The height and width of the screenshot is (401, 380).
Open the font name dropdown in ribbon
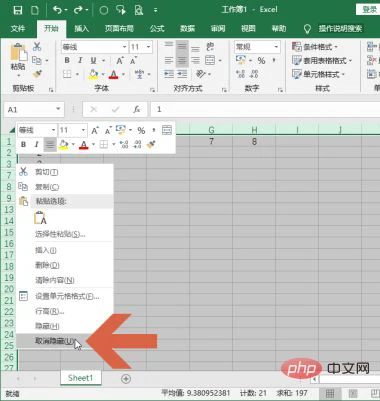tap(124, 47)
